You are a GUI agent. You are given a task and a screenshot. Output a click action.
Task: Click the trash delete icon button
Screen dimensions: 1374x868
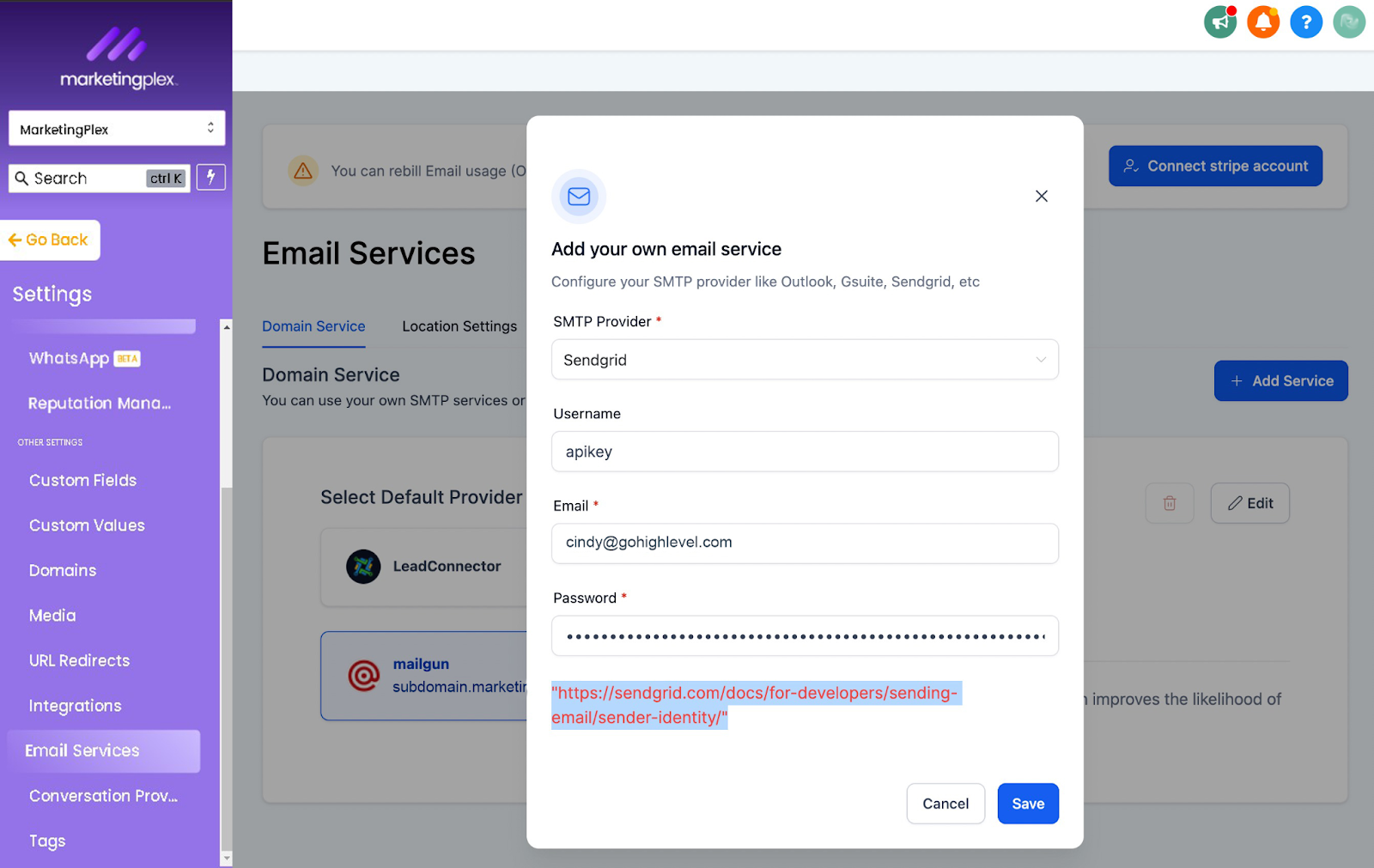click(1170, 503)
